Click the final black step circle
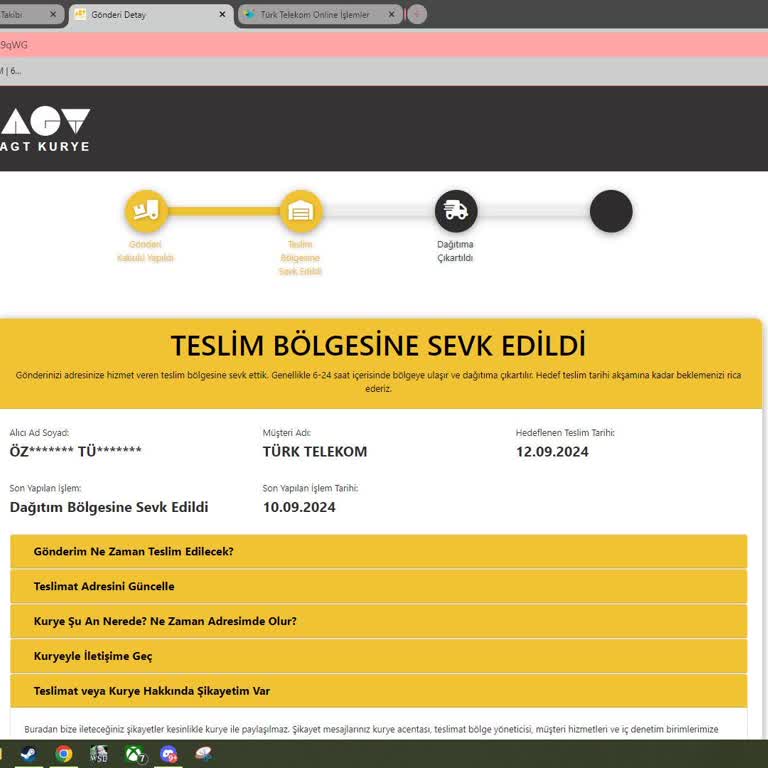 (x=611, y=211)
